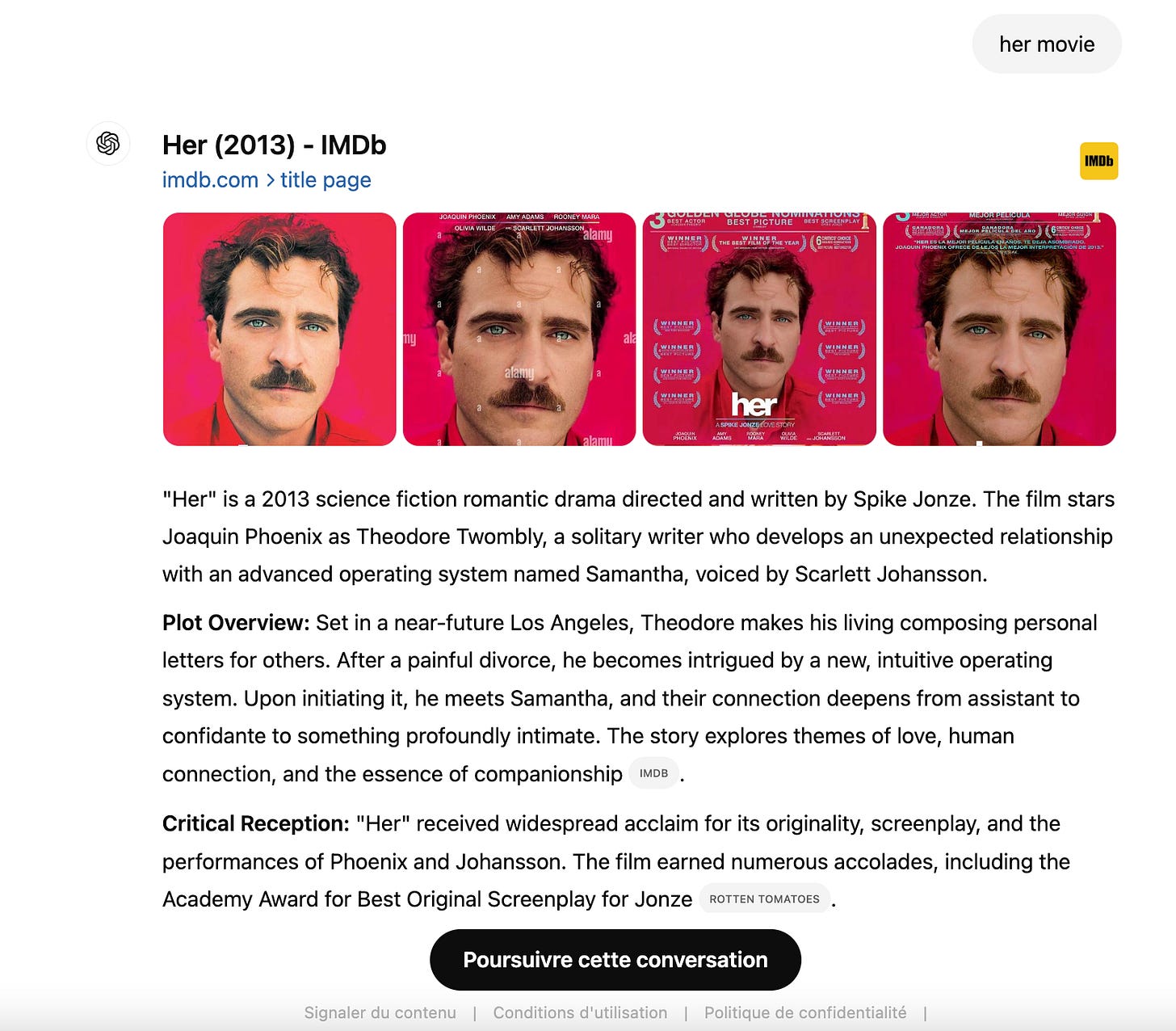Viewport: 1176px width, 1031px height.
Task: Open the imdb.com title page breadcrumb link
Action: [267, 180]
